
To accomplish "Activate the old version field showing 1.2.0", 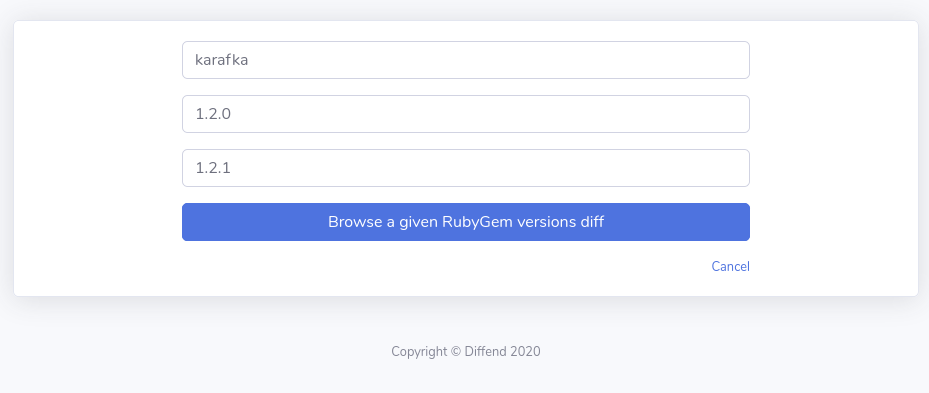I will coord(466,114).
